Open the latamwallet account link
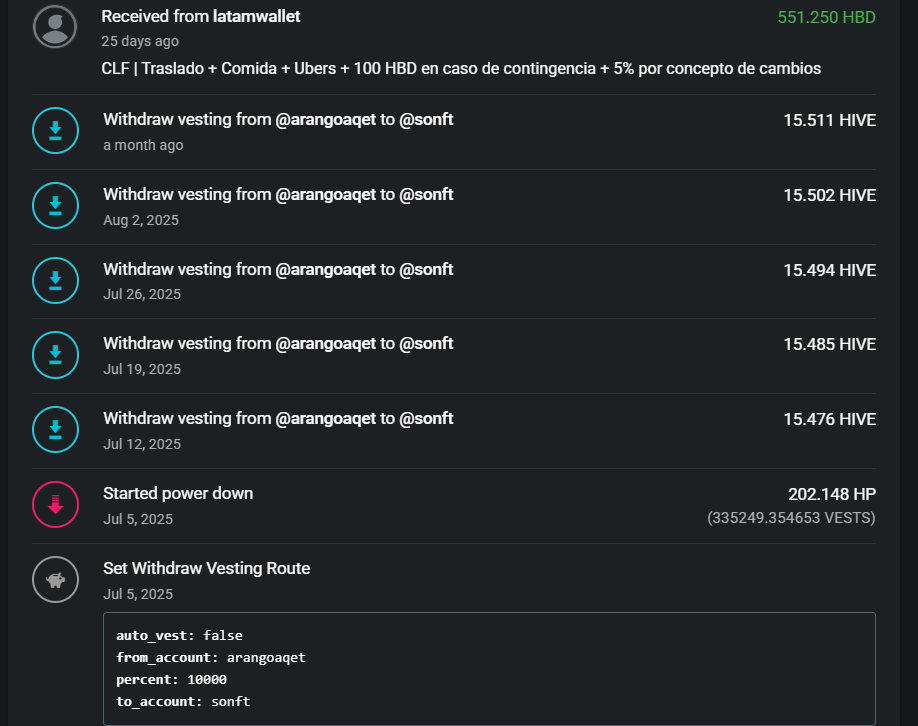This screenshot has height=726, width=918. coord(256,16)
